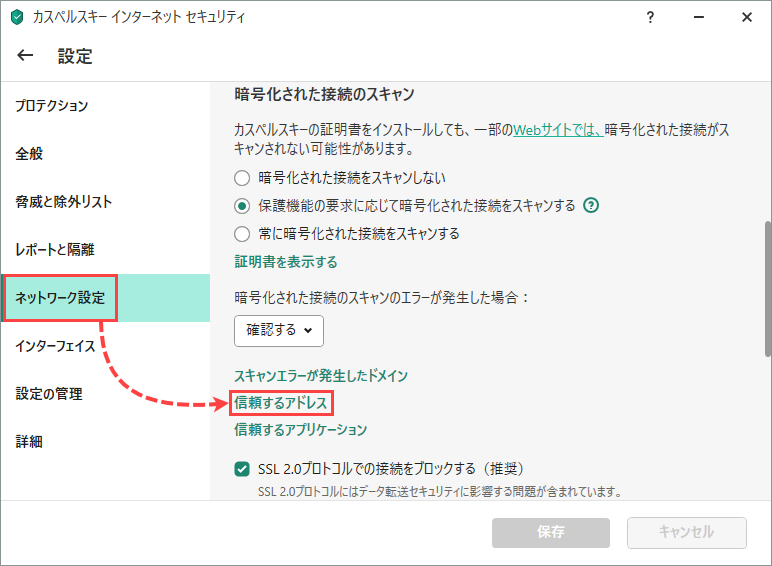This screenshot has height=566, width=772.
Task: Open the 詳細 section
Action: (106, 442)
